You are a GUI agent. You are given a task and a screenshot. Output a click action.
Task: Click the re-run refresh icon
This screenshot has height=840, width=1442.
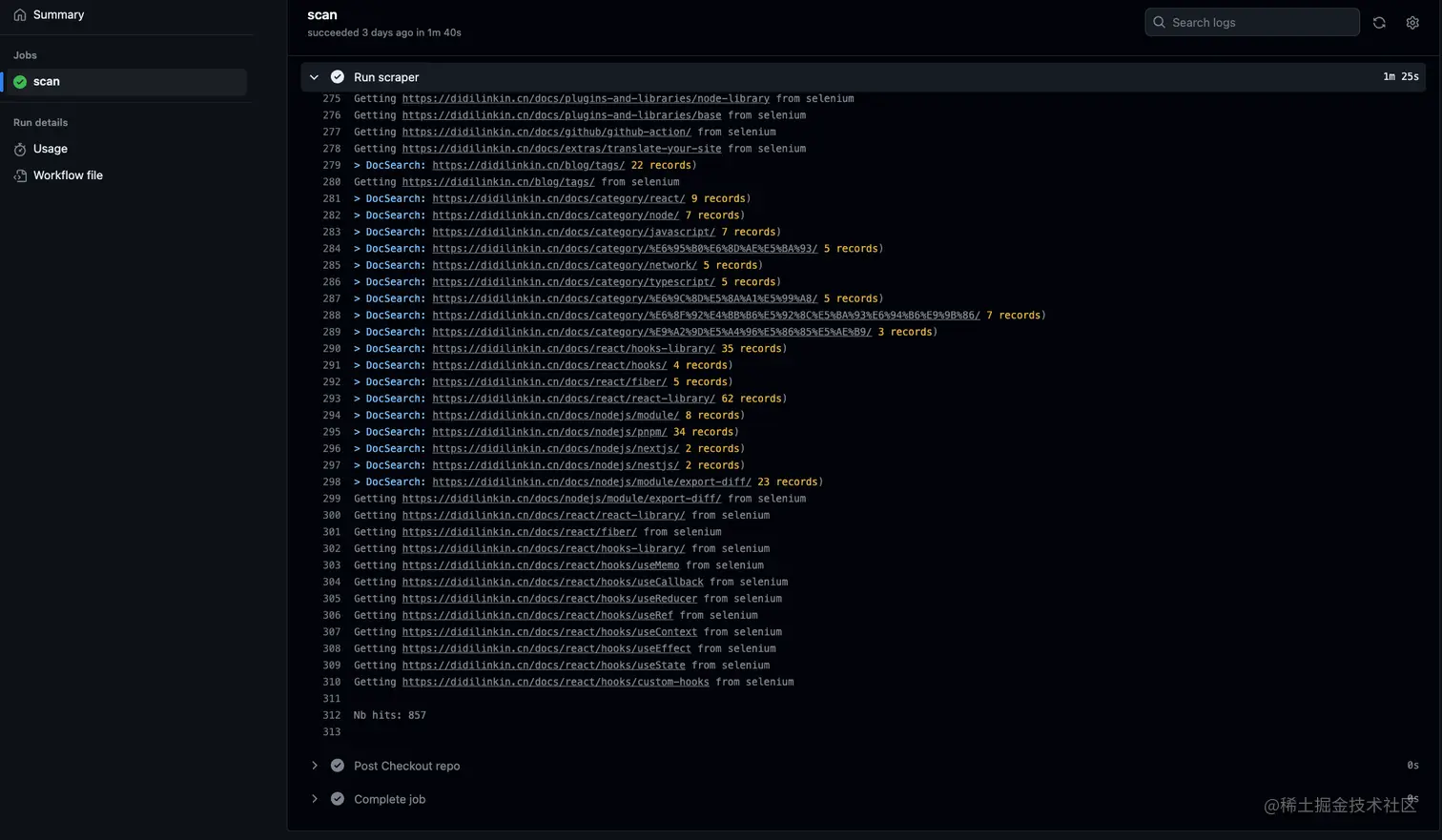tap(1379, 22)
